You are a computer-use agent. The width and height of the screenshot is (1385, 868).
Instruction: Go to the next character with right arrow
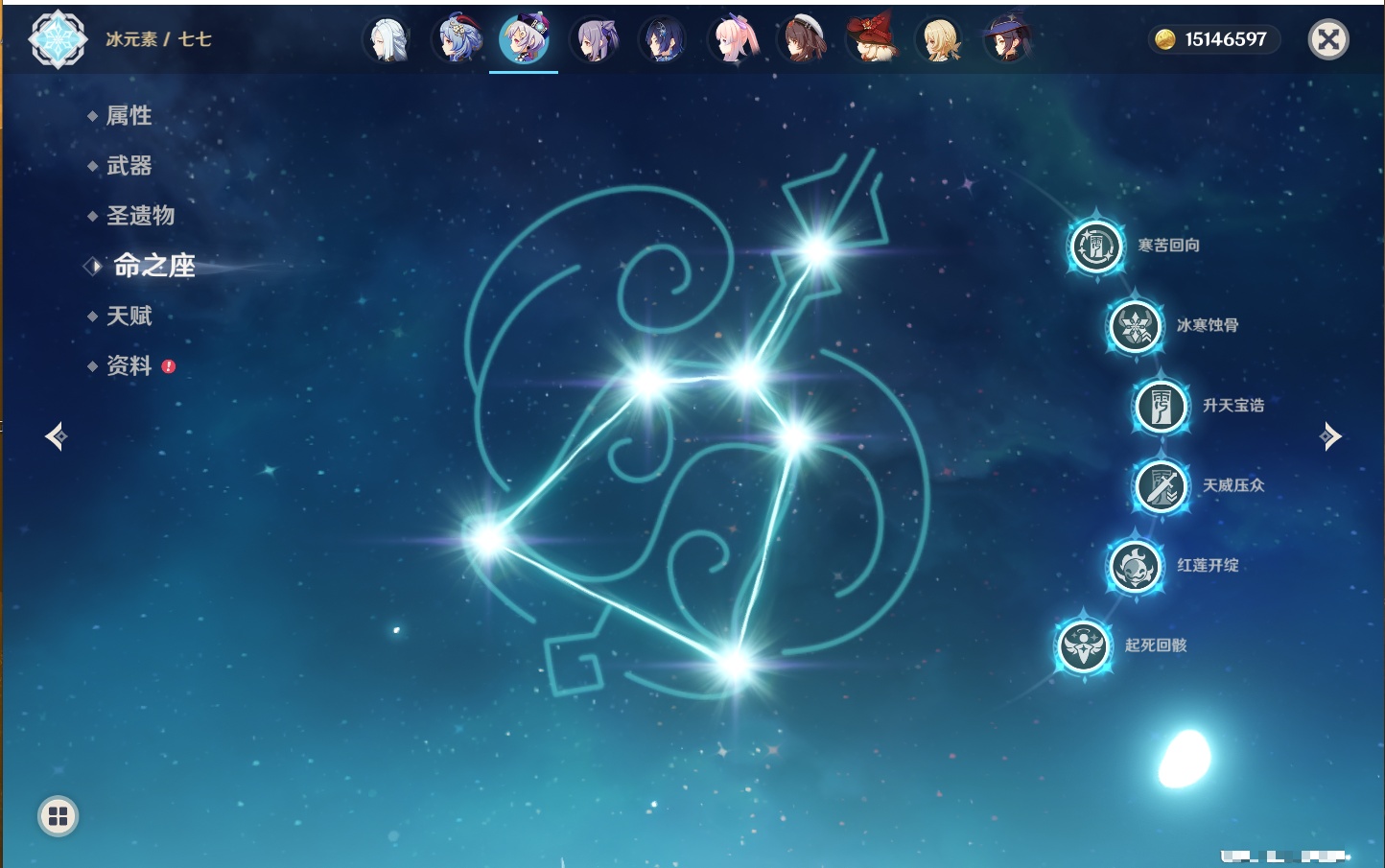pyautogui.click(x=1330, y=436)
